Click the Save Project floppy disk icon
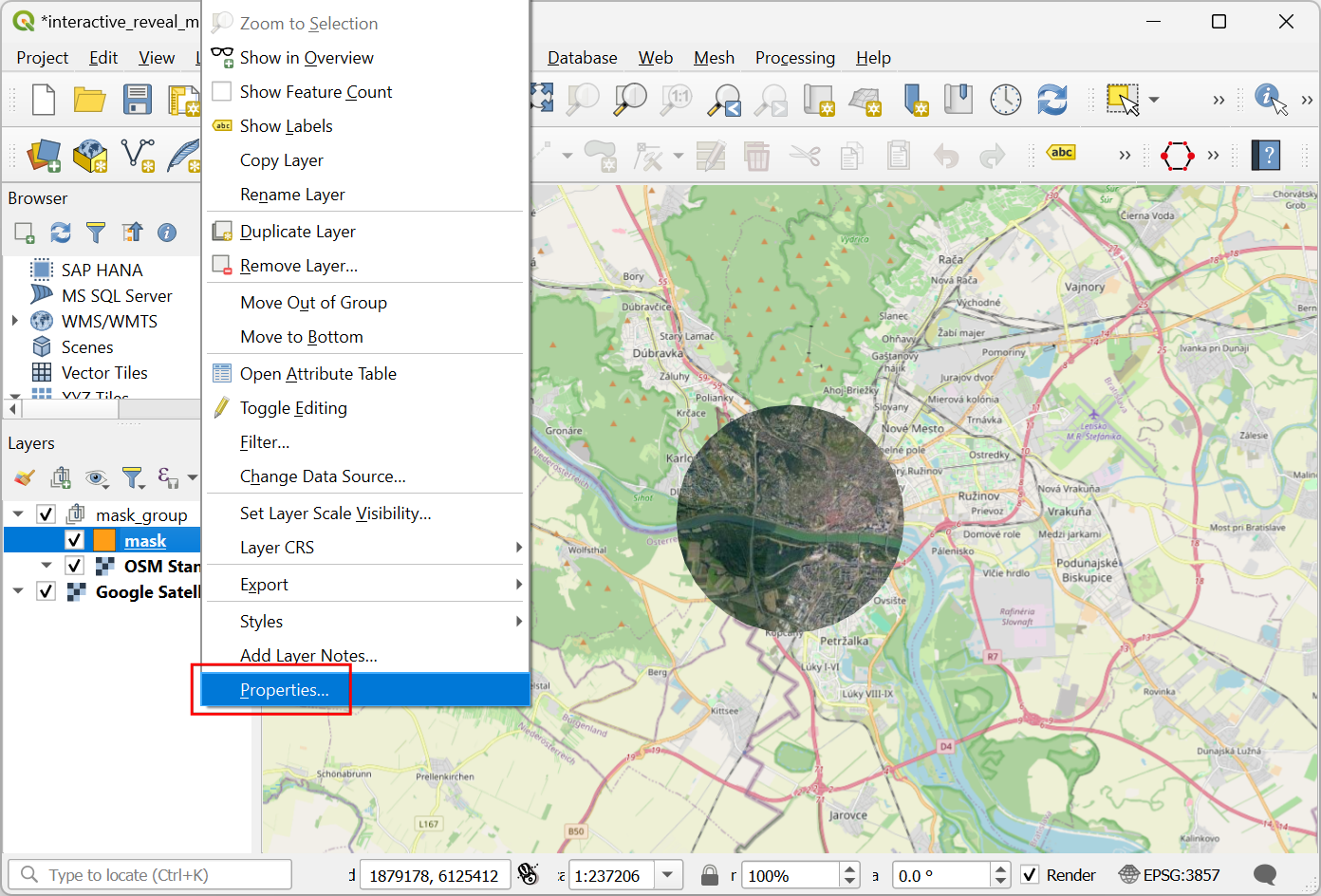Screen dimensions: 1321x896 click(138, 100)
